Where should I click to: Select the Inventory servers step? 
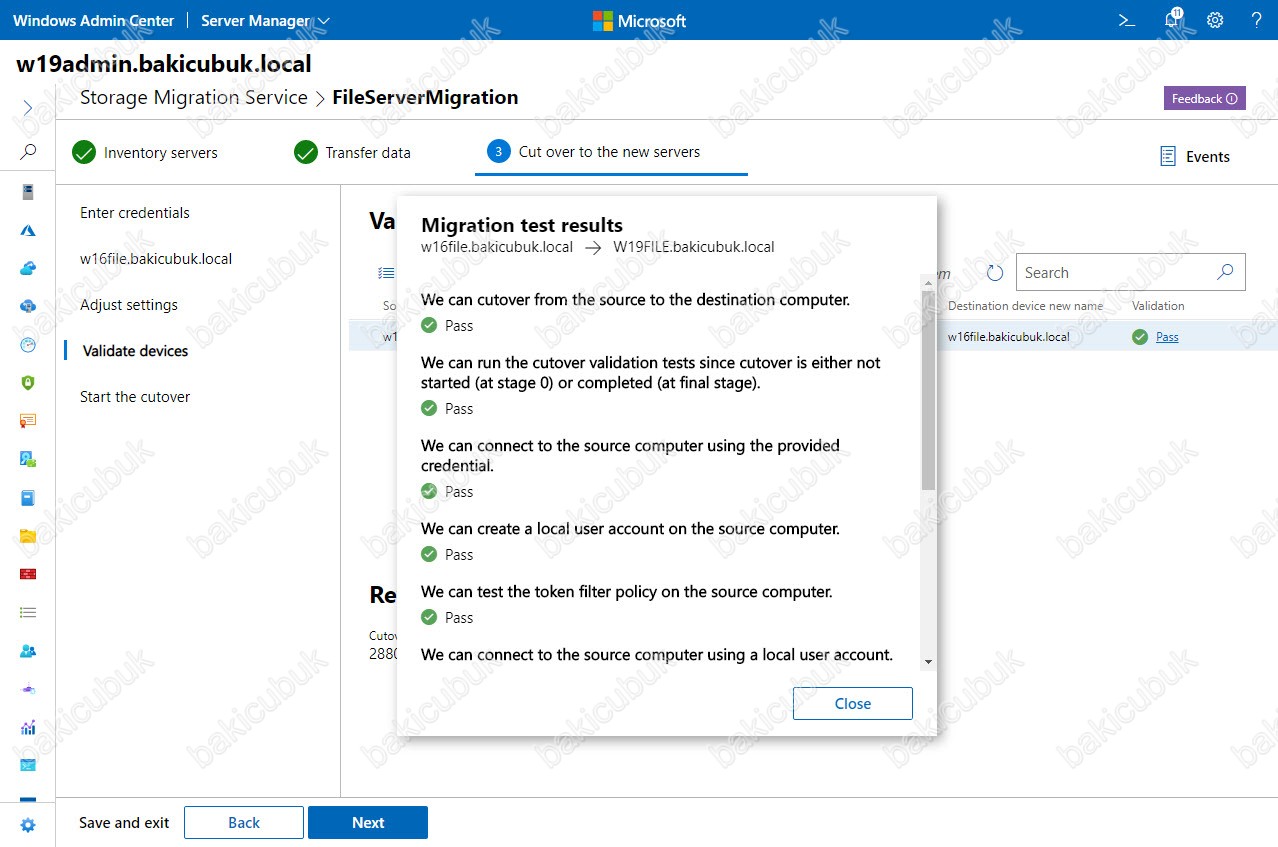145,153
